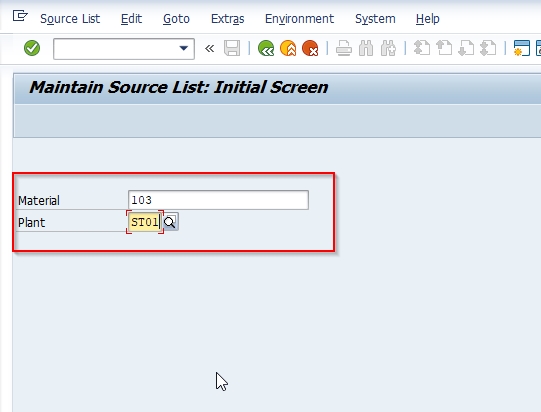Click the Save diskette icon

pyautogui.click(x=232, y=48)
